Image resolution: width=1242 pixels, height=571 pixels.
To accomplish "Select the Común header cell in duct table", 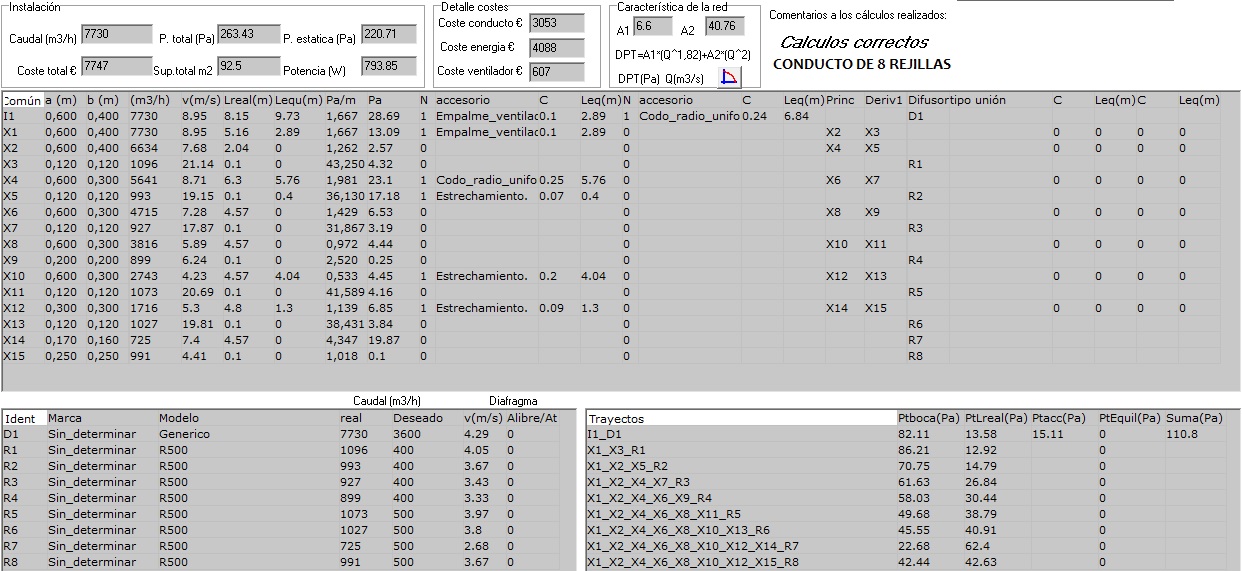I will (22, 101).
